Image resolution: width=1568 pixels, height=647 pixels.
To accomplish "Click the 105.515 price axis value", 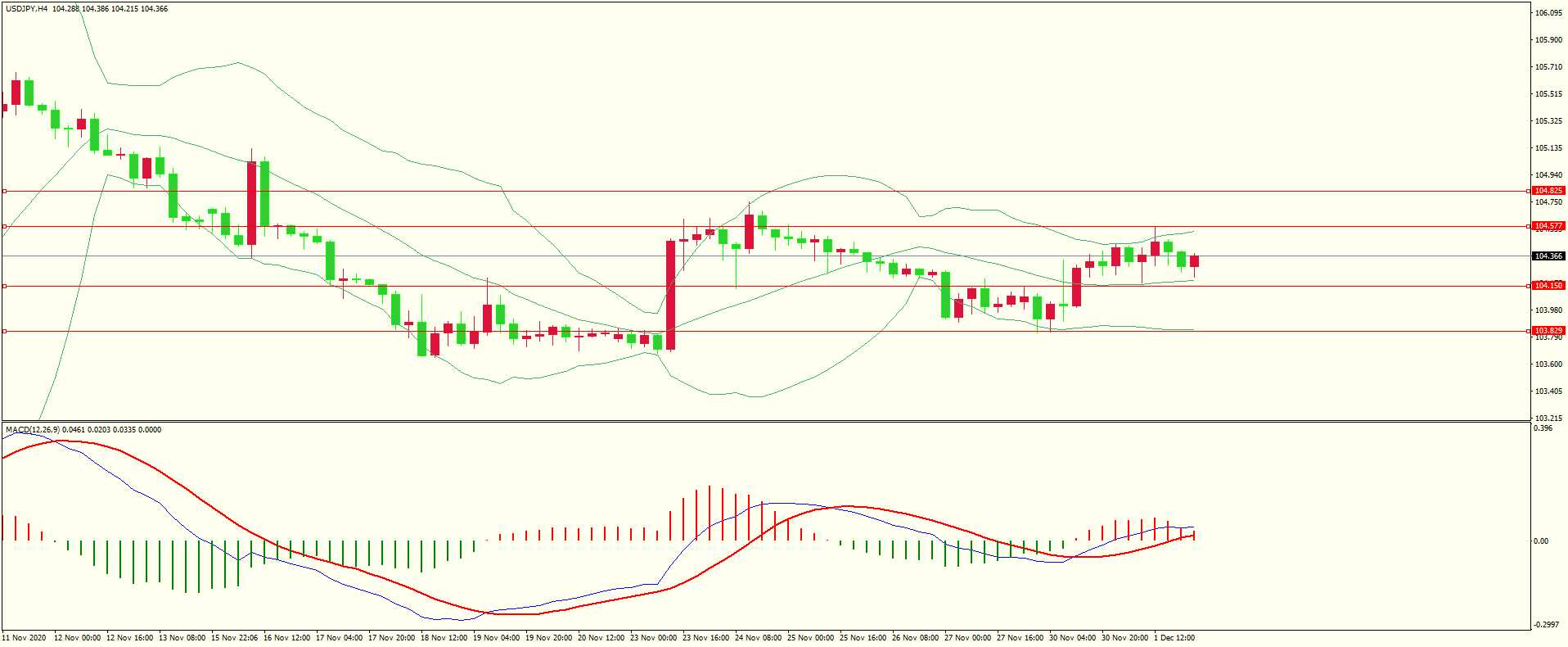I will (1548, 94).
